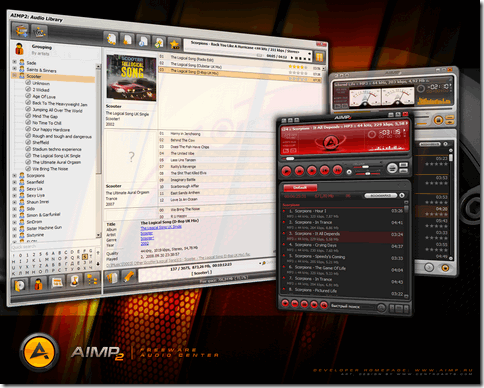Expand the Seanfield artist node
Screen dimensions: 484x388
pos(14,182)
